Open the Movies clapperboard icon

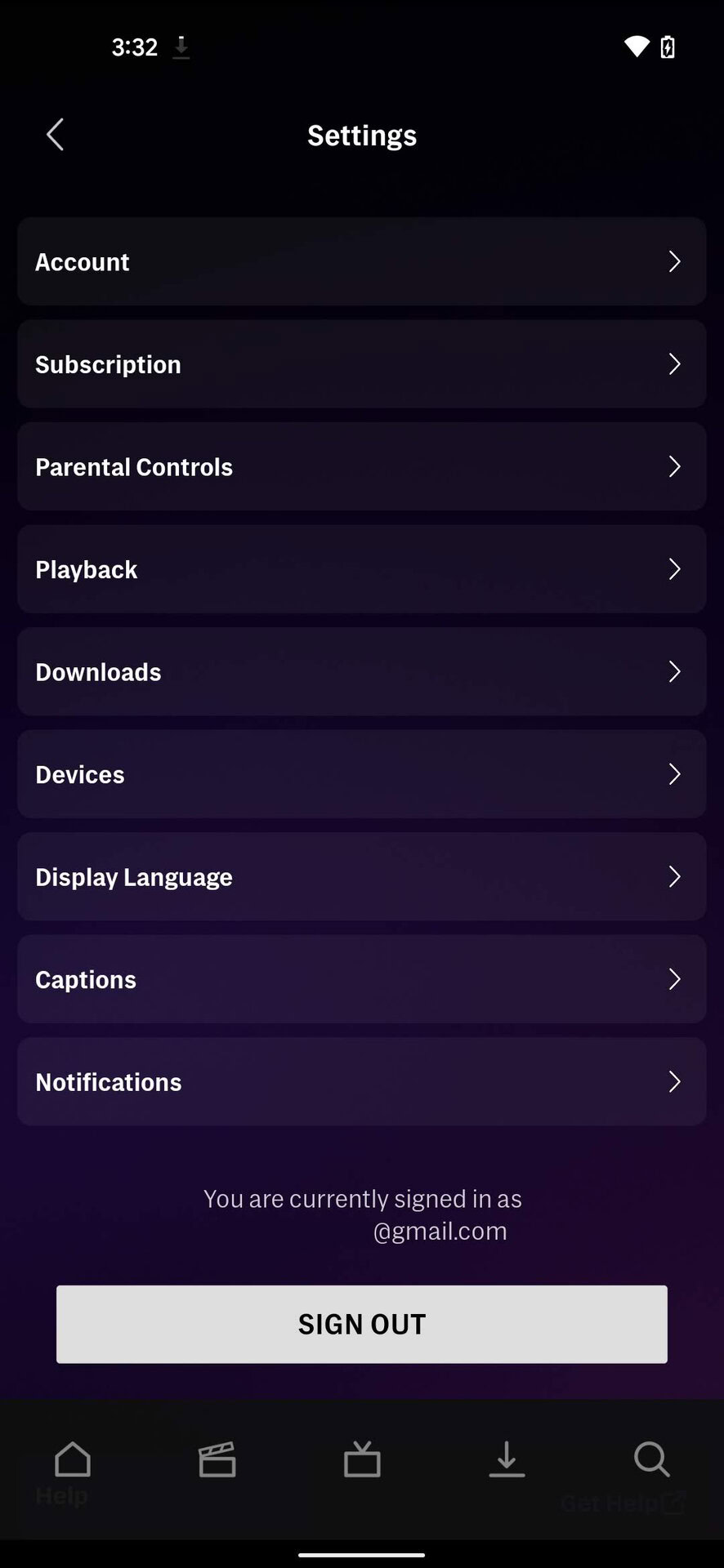pos(217,1459)
